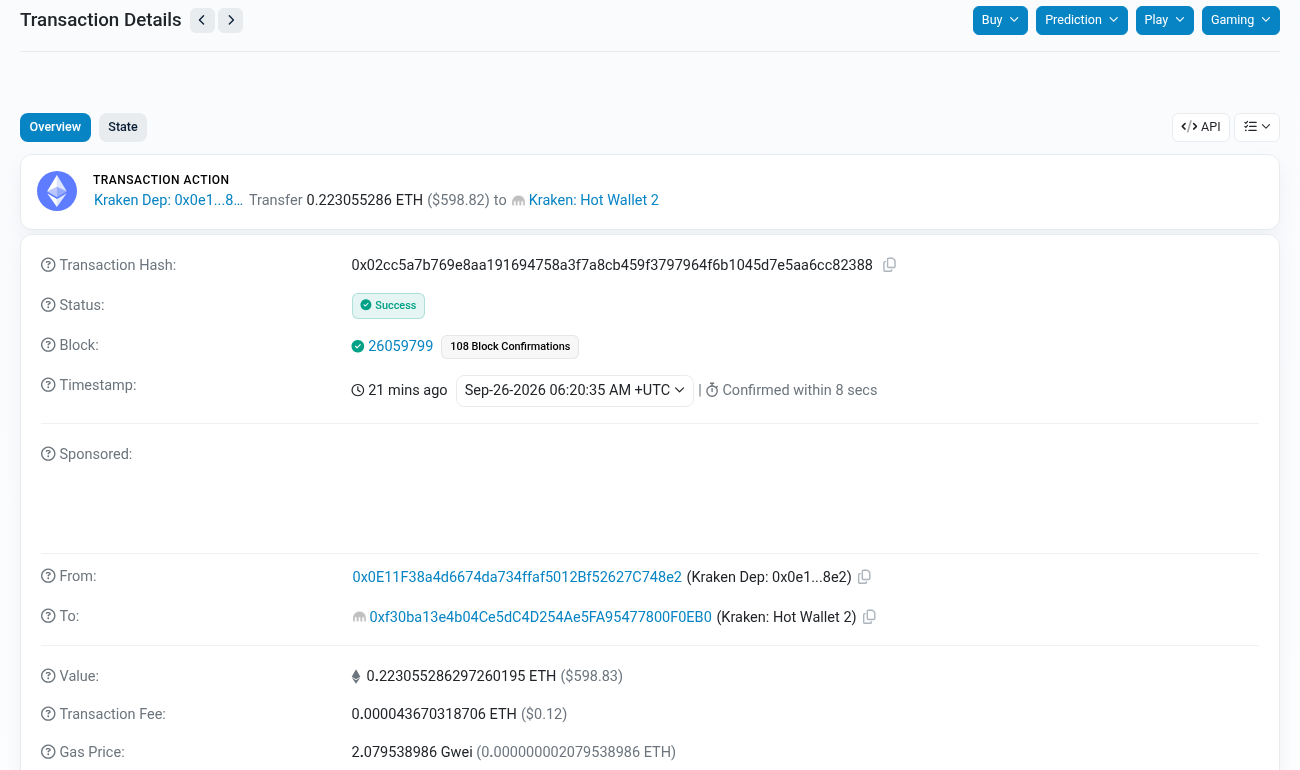Click the ($598.82) amount in Transaction Action
The width and height of the screenshot is (1300, 770).
(x=459, y=200)
